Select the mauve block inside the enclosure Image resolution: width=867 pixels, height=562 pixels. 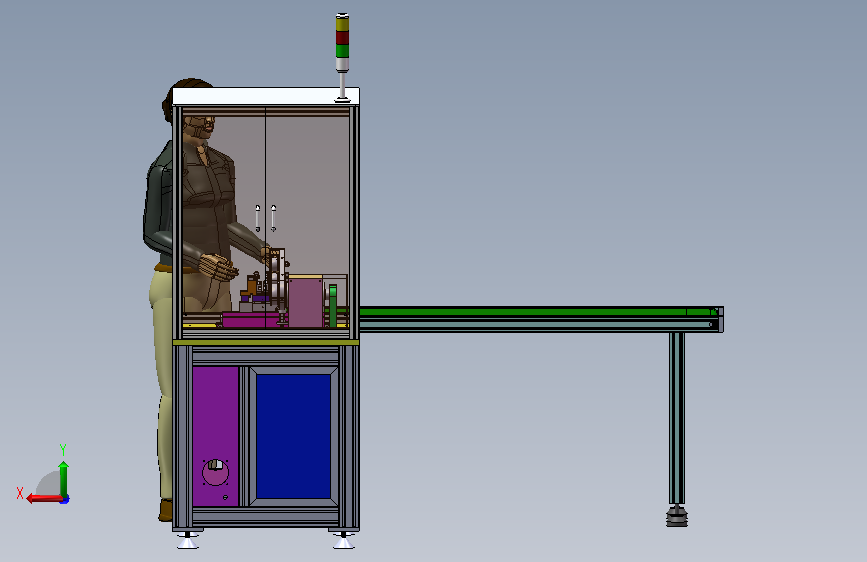305,302
